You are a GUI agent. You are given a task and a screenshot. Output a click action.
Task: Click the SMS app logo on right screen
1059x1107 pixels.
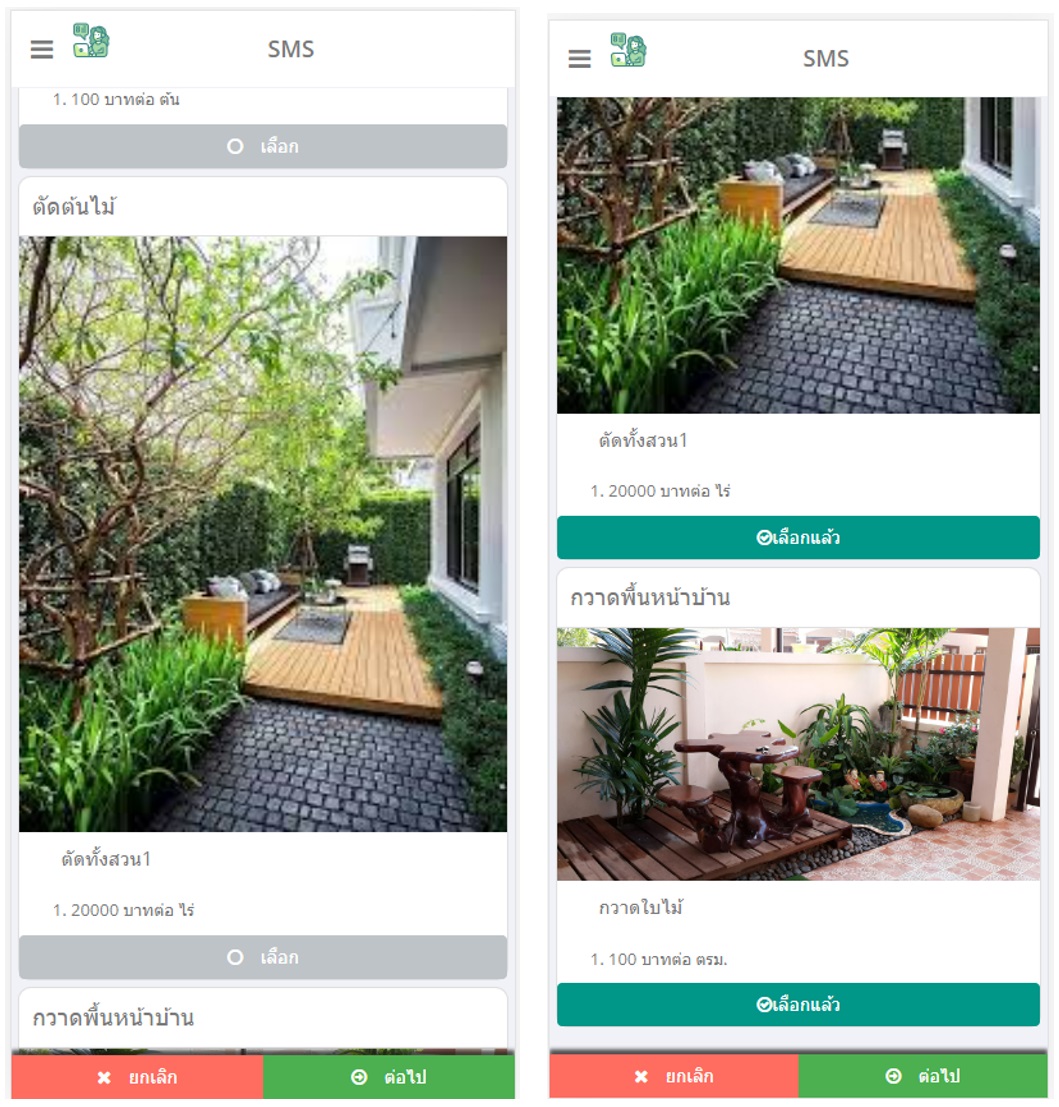[x=628, y=50]
